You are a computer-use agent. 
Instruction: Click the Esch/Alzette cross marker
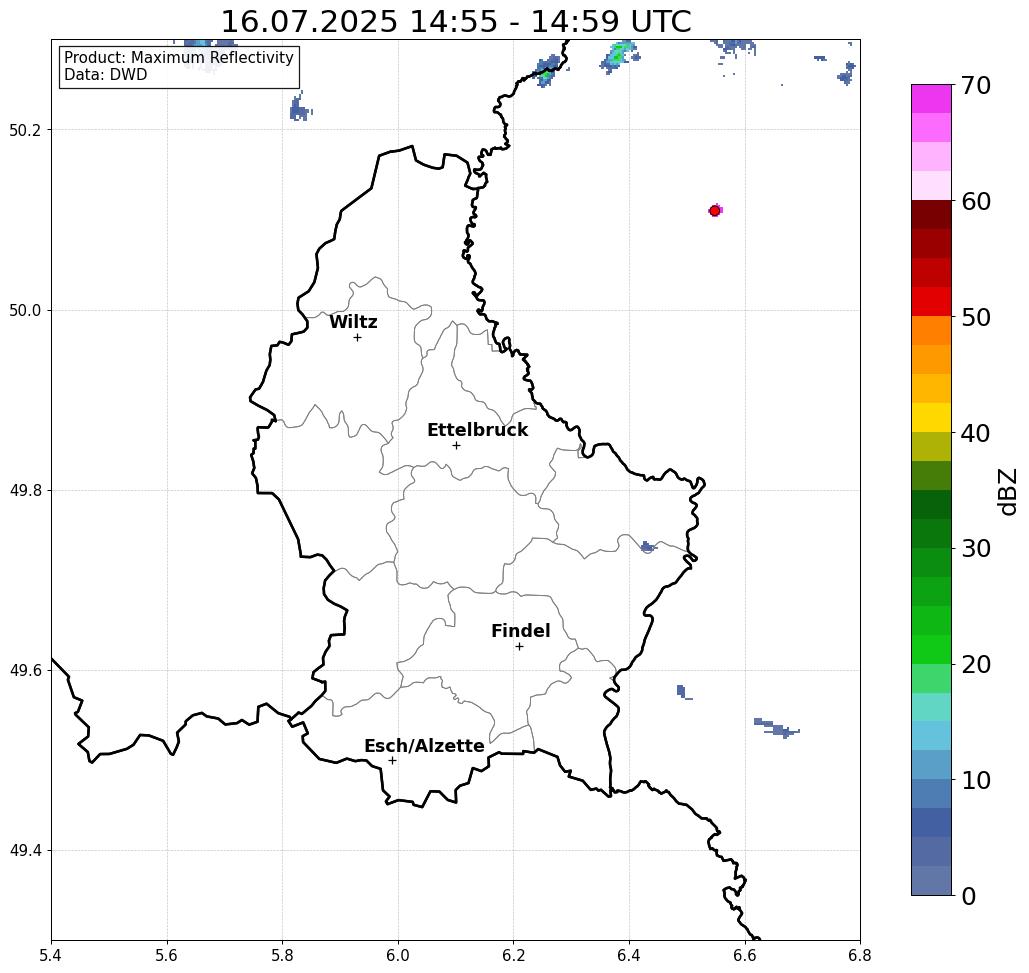(x=392, y=761)
